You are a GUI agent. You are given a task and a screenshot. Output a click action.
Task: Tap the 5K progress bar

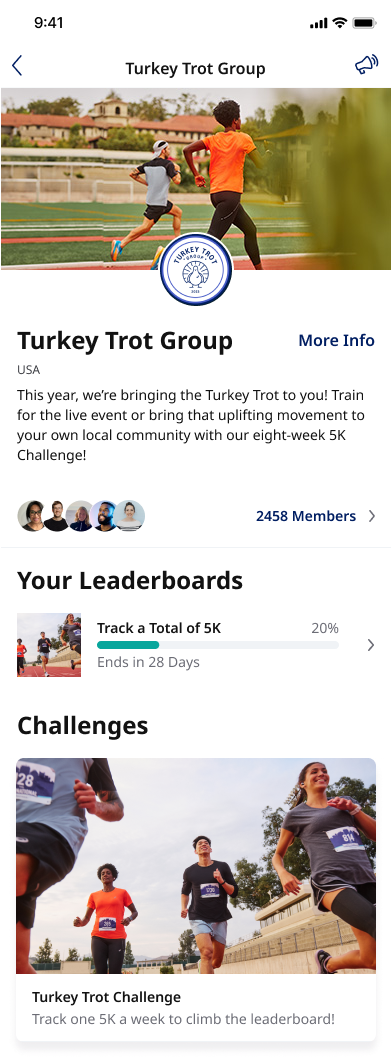tap(218, 646)
